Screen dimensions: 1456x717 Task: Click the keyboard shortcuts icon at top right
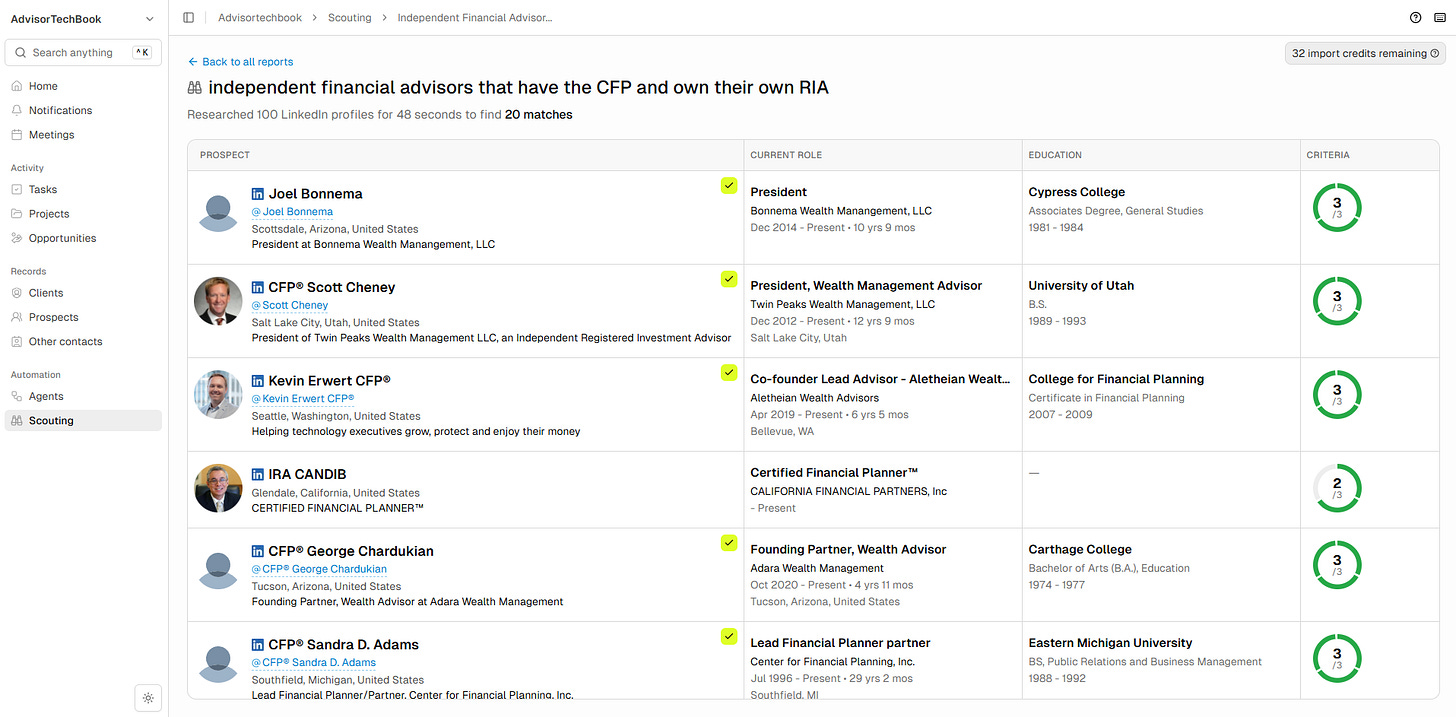(1439, 18)
